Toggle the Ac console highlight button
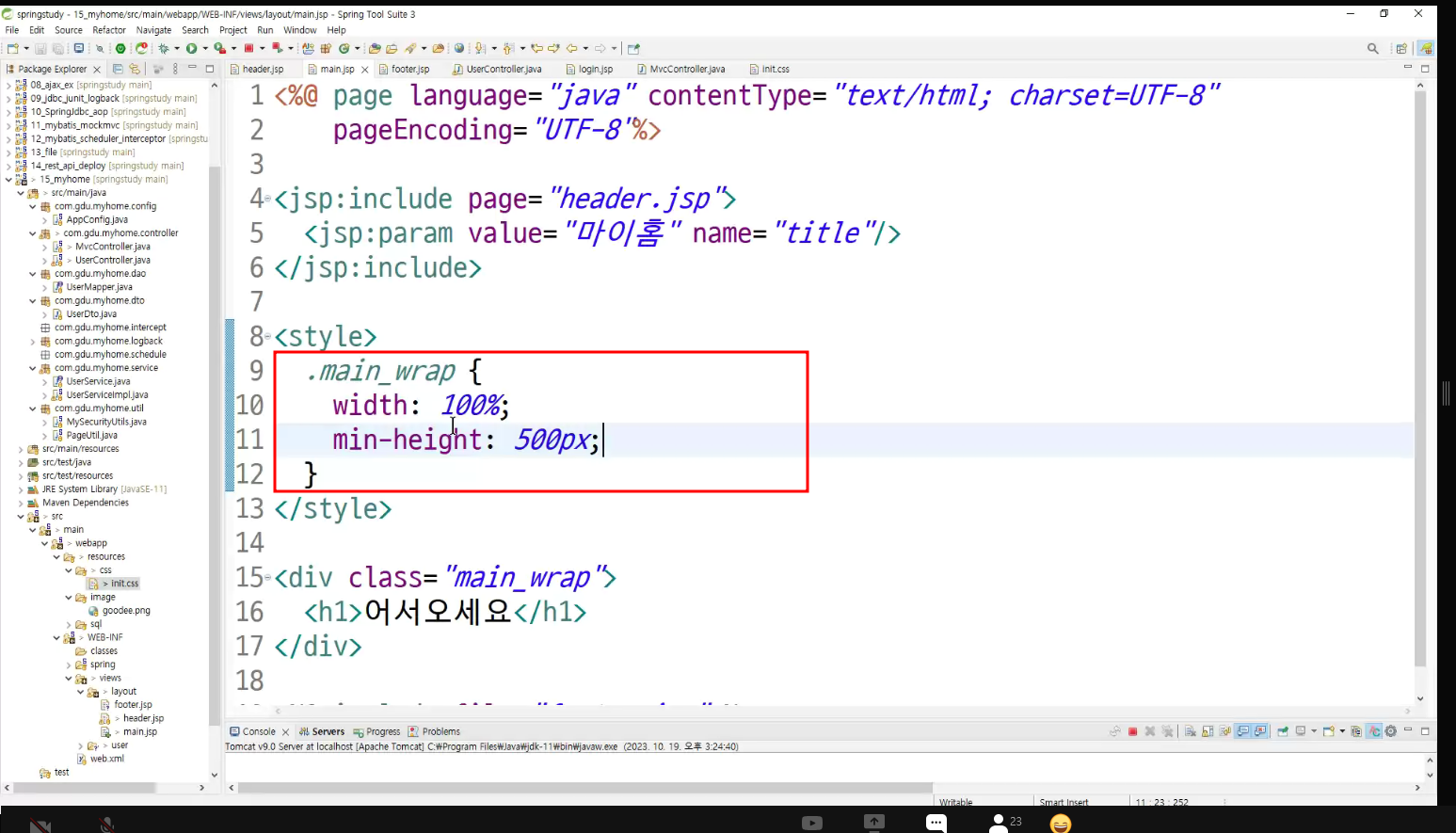The width and height of the screenshot is (1456, 833). (1374, 731)
